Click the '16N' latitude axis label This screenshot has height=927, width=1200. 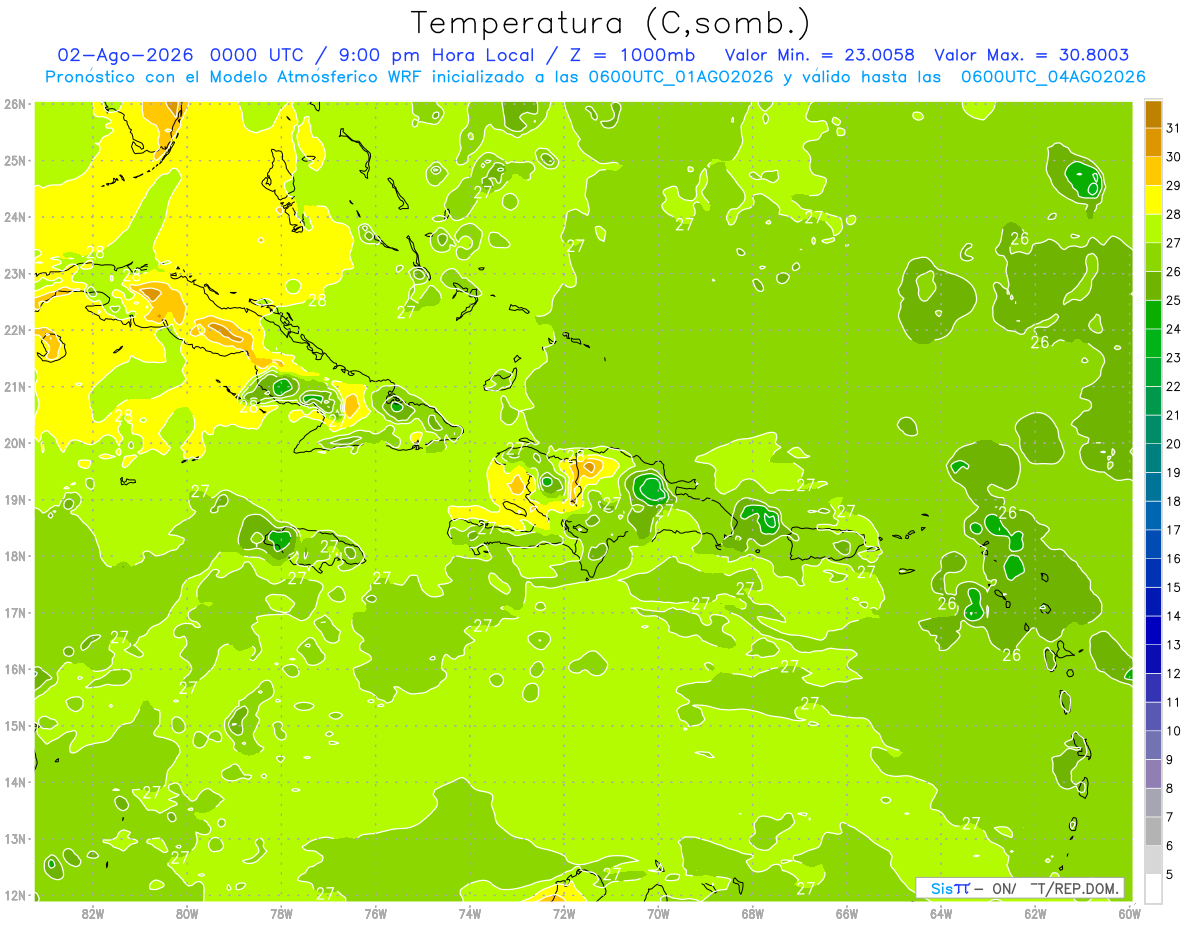(15, 669)
